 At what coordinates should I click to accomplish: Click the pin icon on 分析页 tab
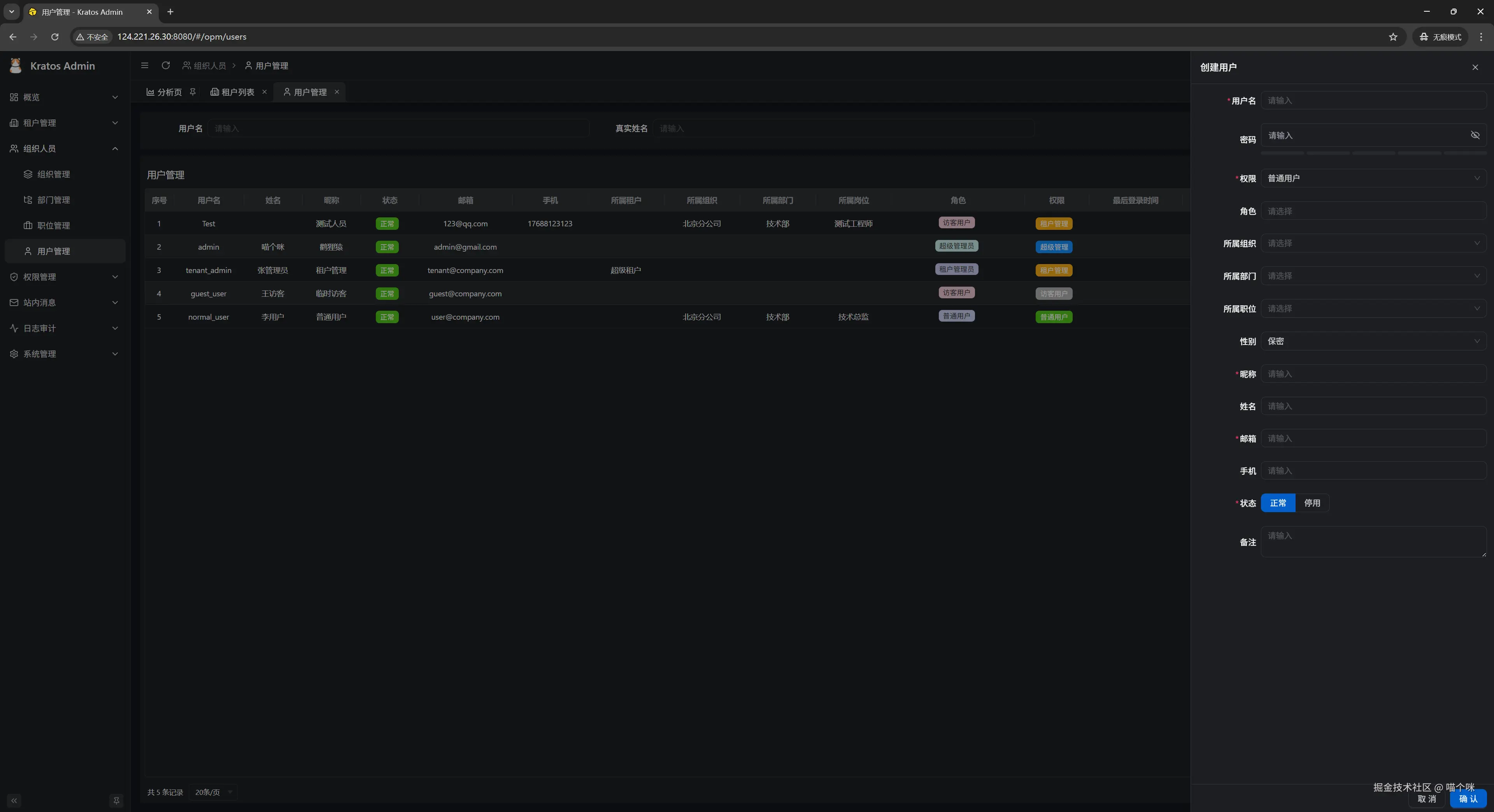tap(193, 91)
